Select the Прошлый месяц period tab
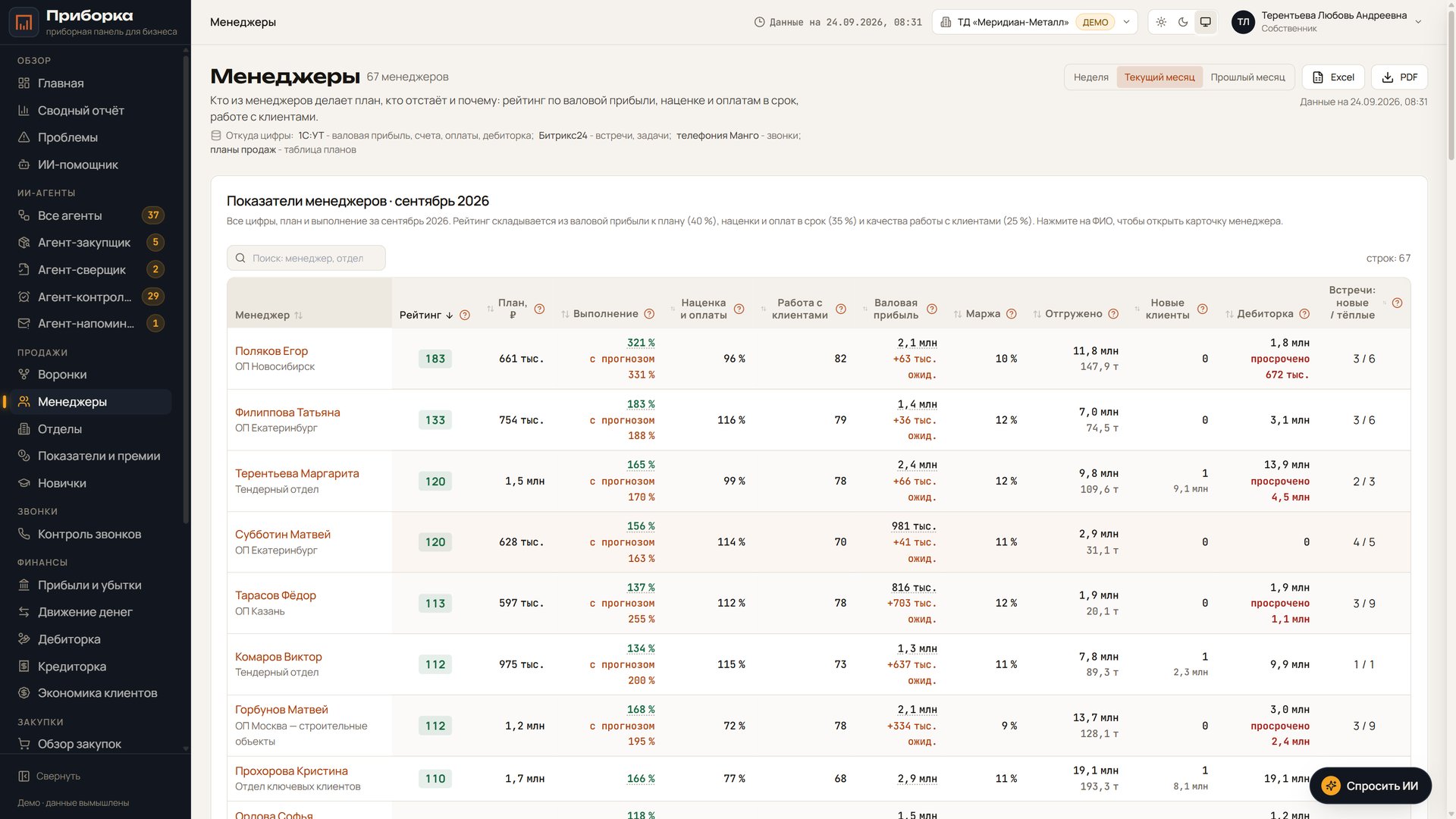The image size is (1456, 819). coord(1247,77)
